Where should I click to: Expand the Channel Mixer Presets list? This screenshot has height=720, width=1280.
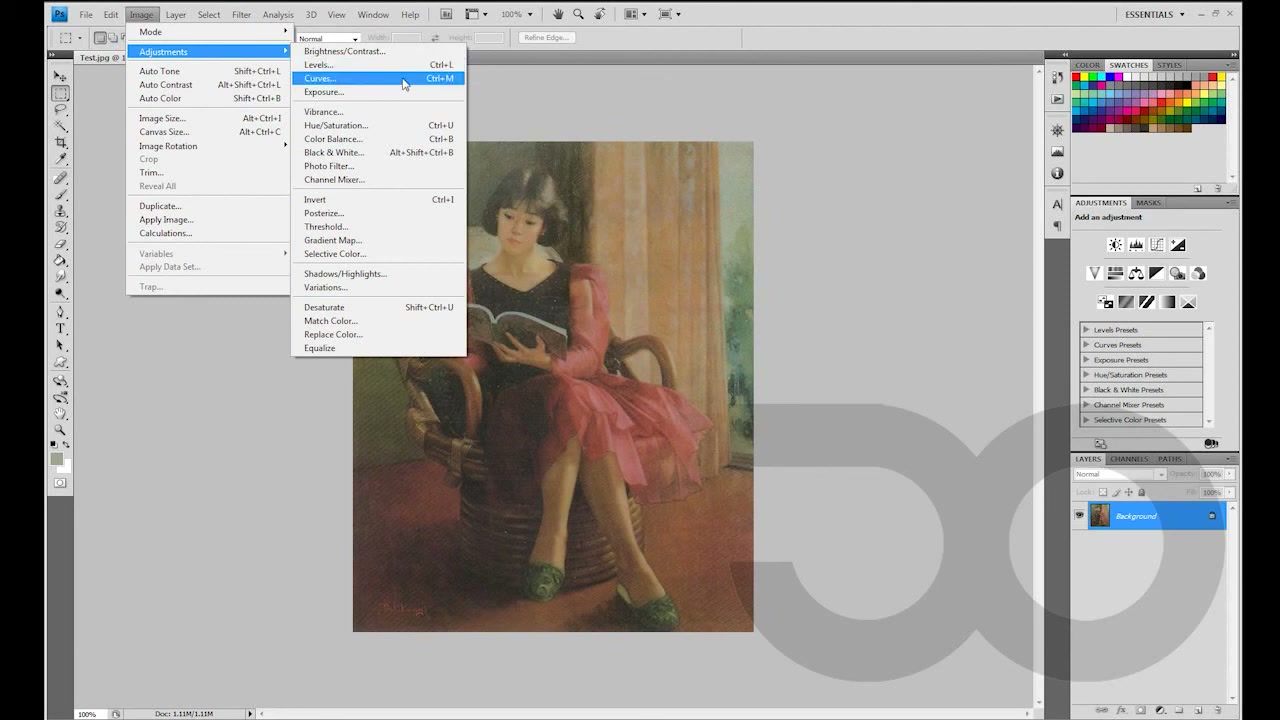(x=1087, y=405)
